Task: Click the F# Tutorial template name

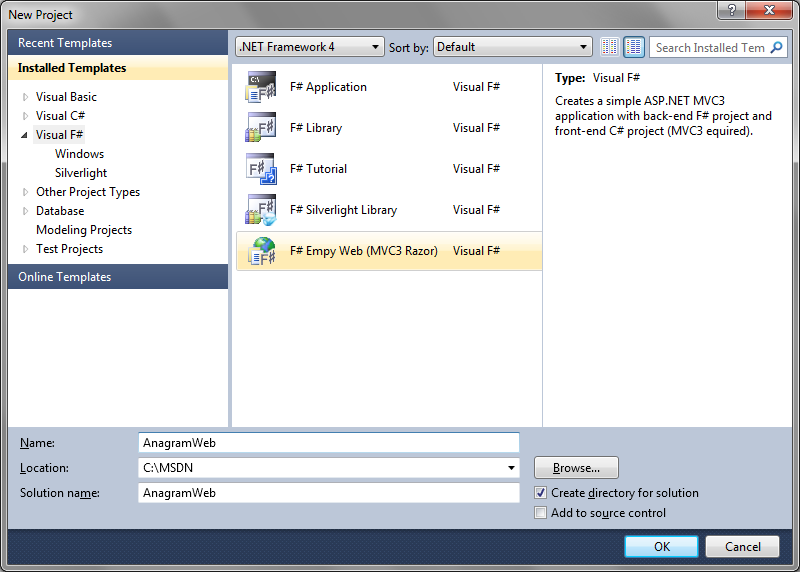Action: pyautogui.click(x=318, y=169)
